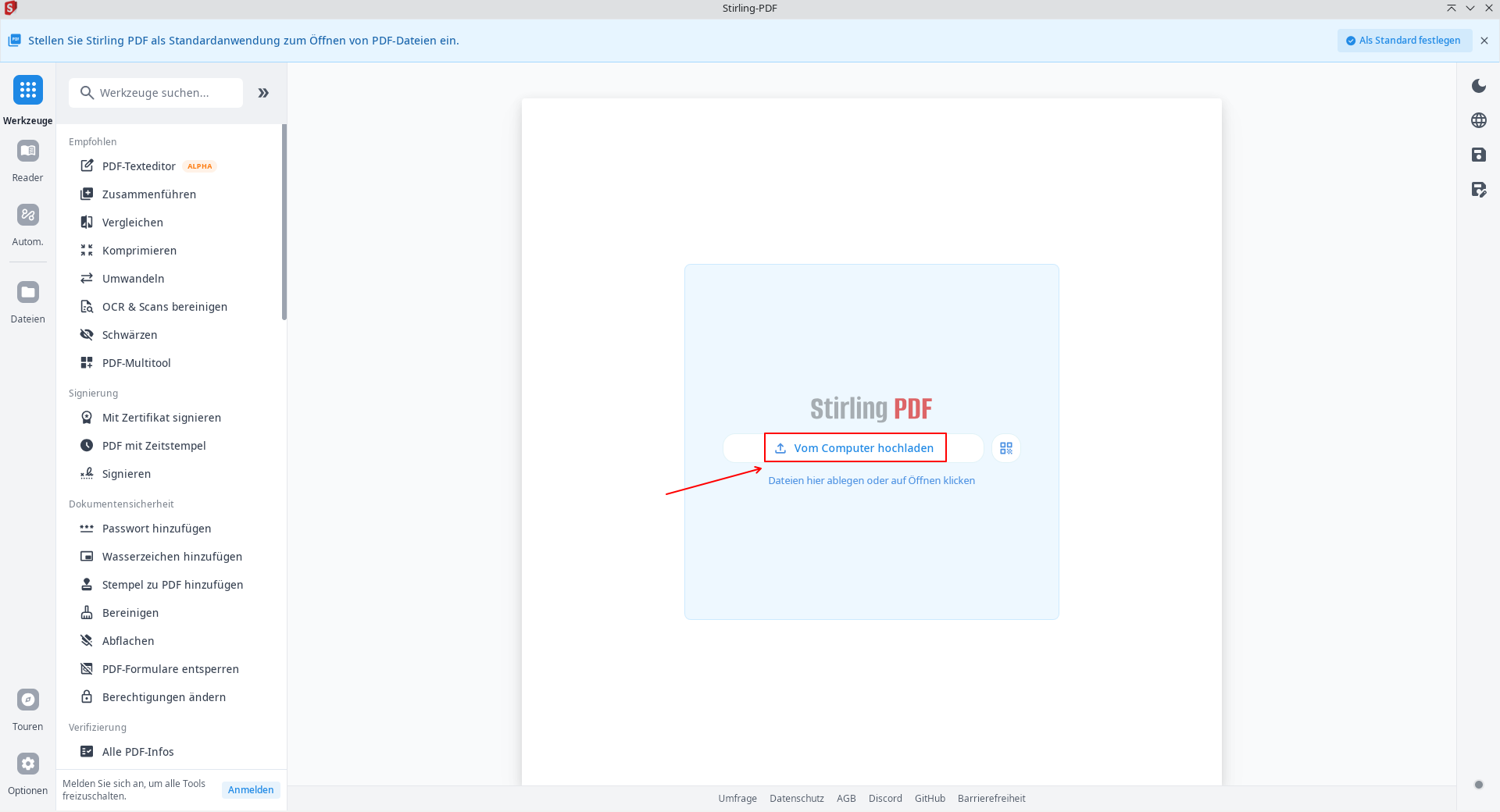Image resolution: width=1500 pixels, height=812 pixels.
Task: Select Zusammenführen tool
Action: [148, 194]
